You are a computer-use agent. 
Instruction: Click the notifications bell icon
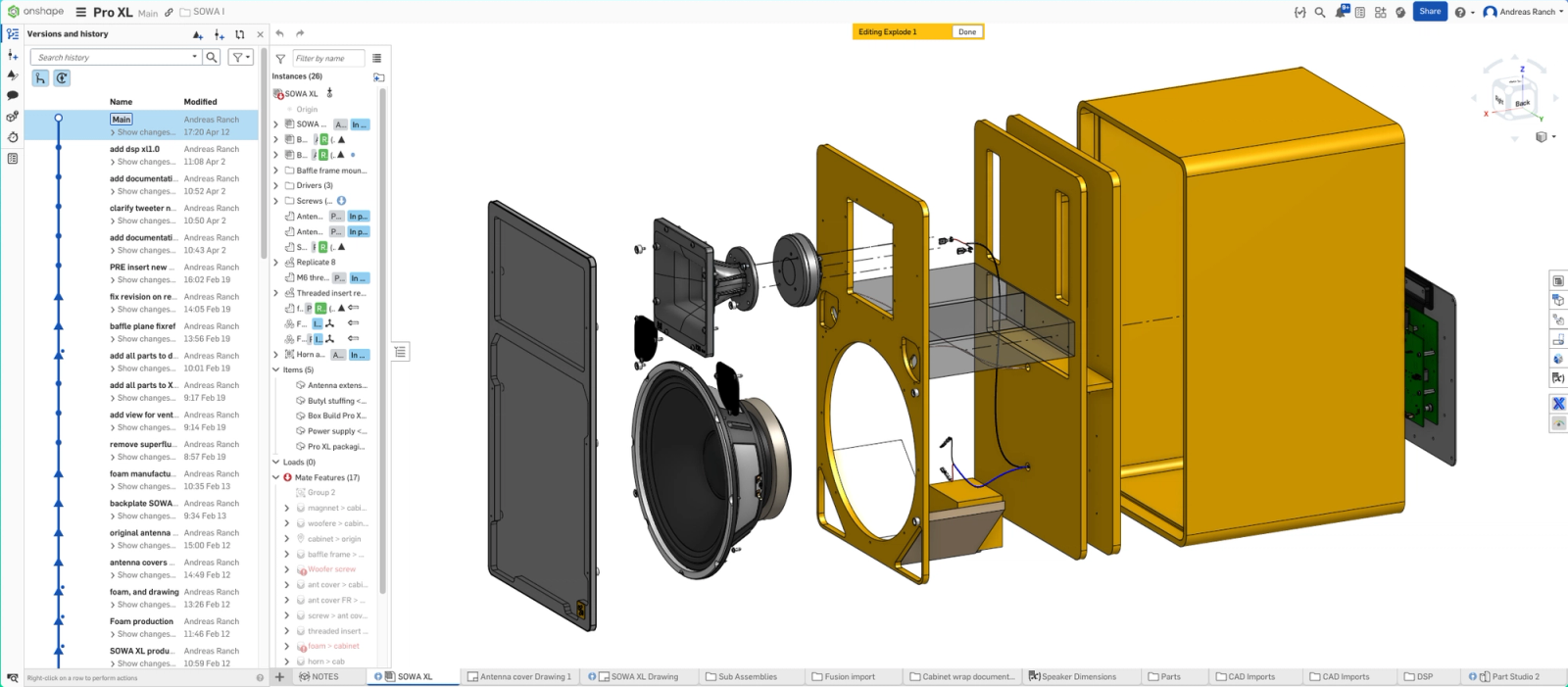(x=1340, y=12)
